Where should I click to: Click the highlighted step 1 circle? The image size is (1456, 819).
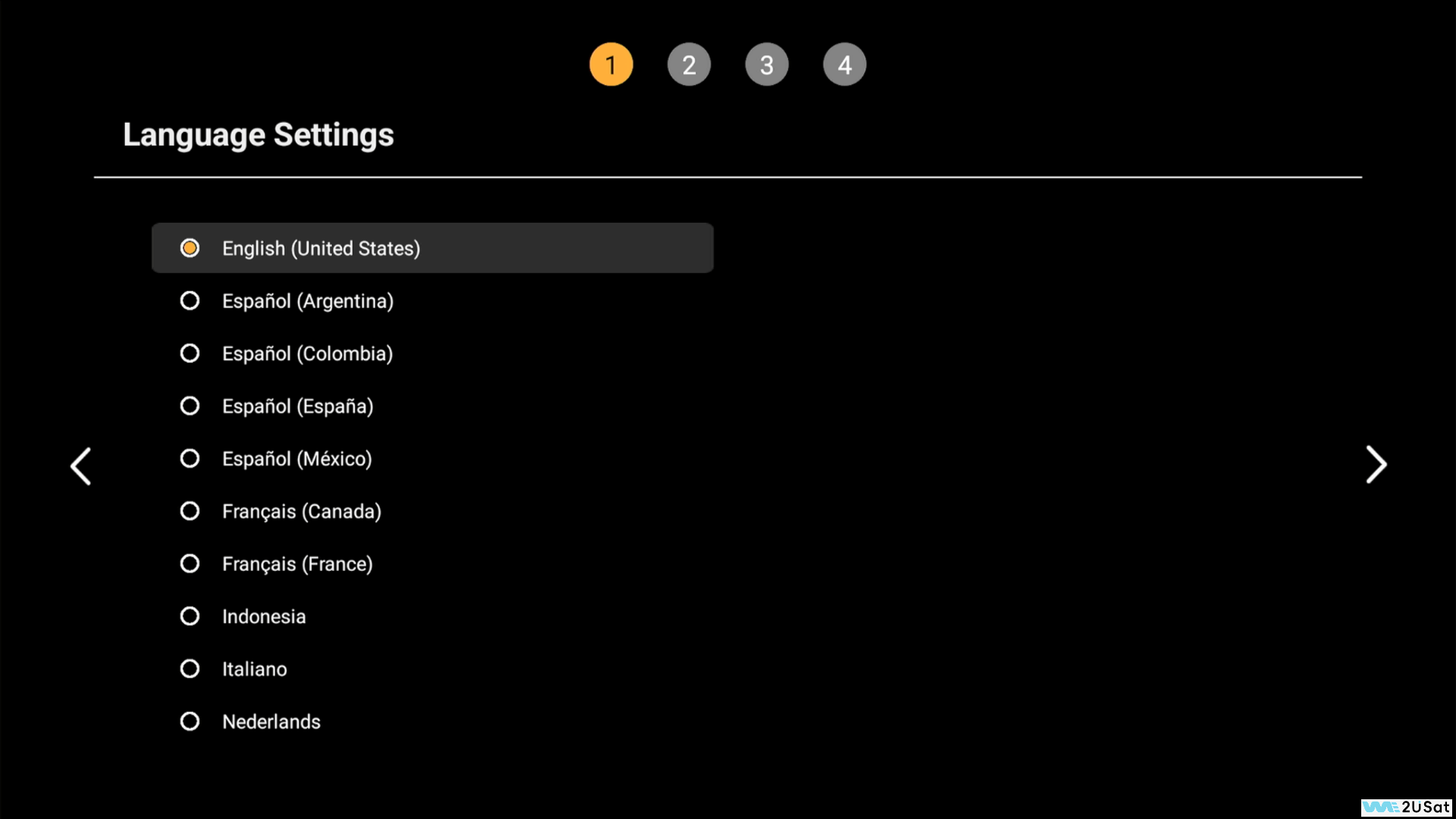[610, 64]
